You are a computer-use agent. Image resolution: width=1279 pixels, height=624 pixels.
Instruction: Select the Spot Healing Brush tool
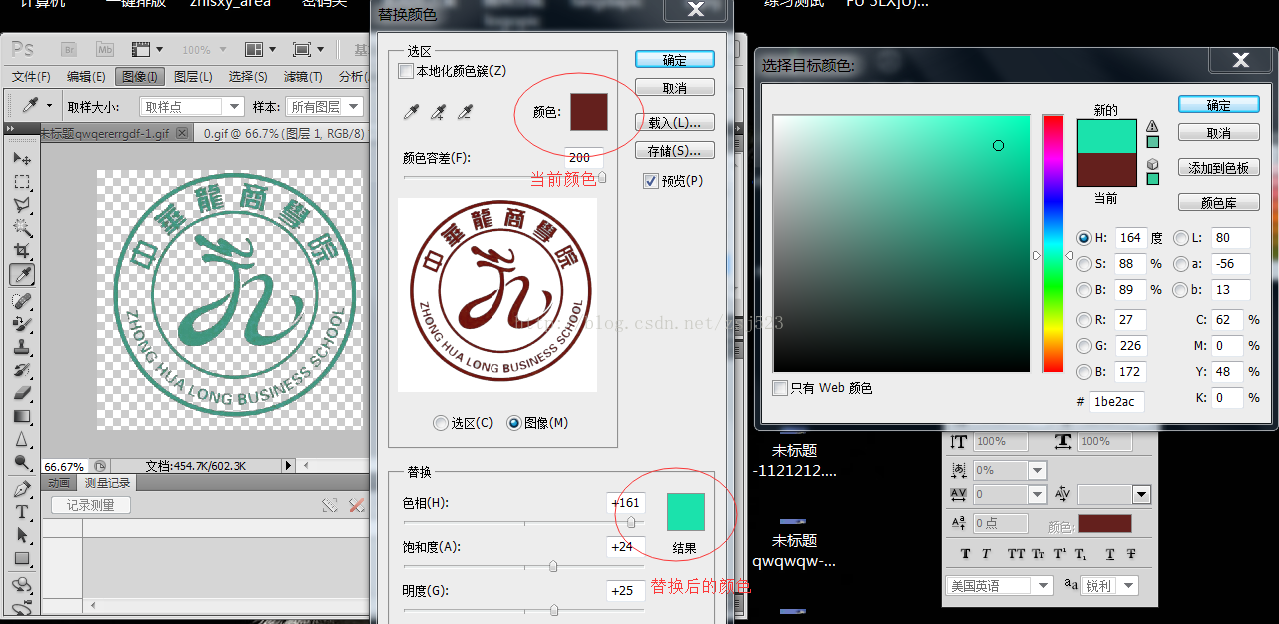tap(22, 301)
